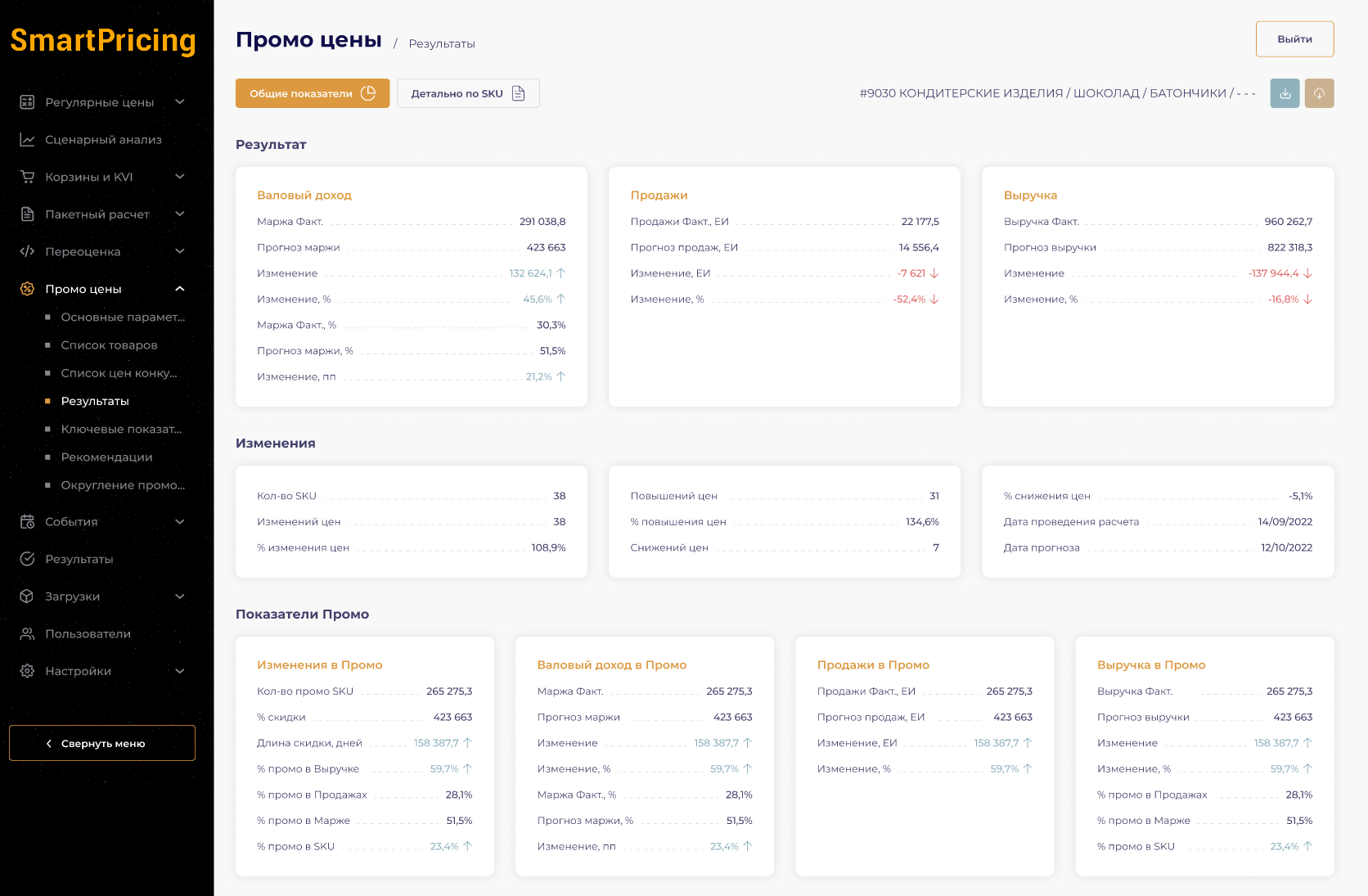This screenshot has height=896, width=1368.
Task: Click the Сценарный анализ chart icon
Action: click(x=27, y=140)
